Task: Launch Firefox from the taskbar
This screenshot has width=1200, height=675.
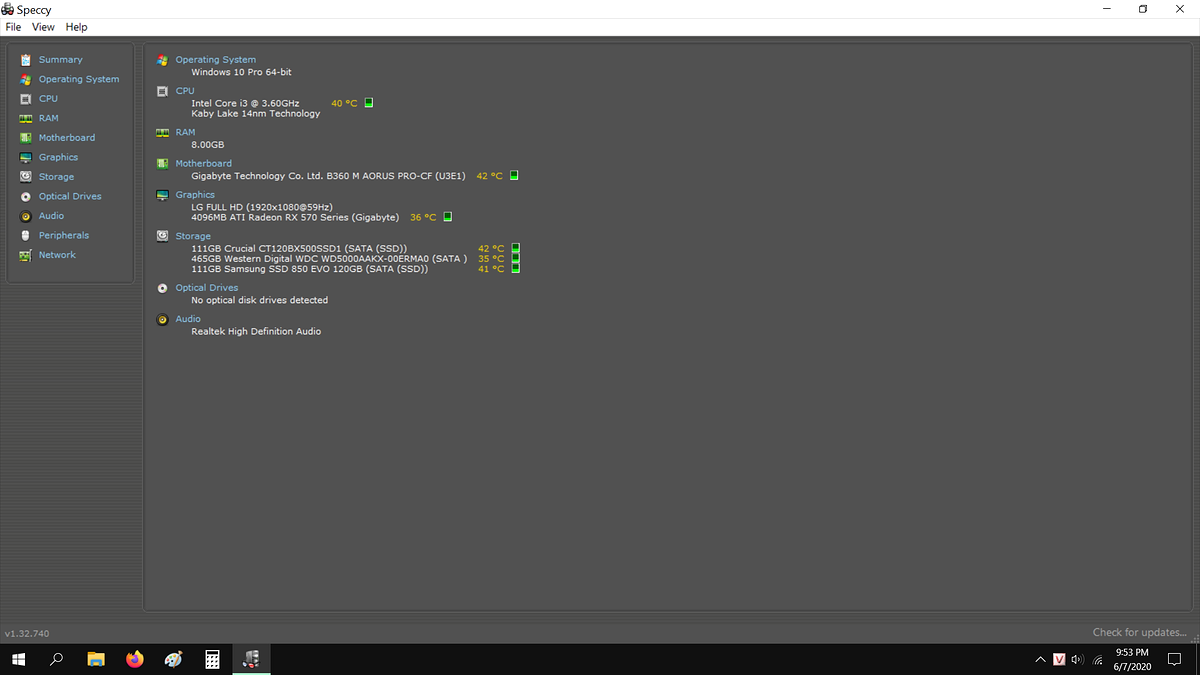Action: coord(135,659)
